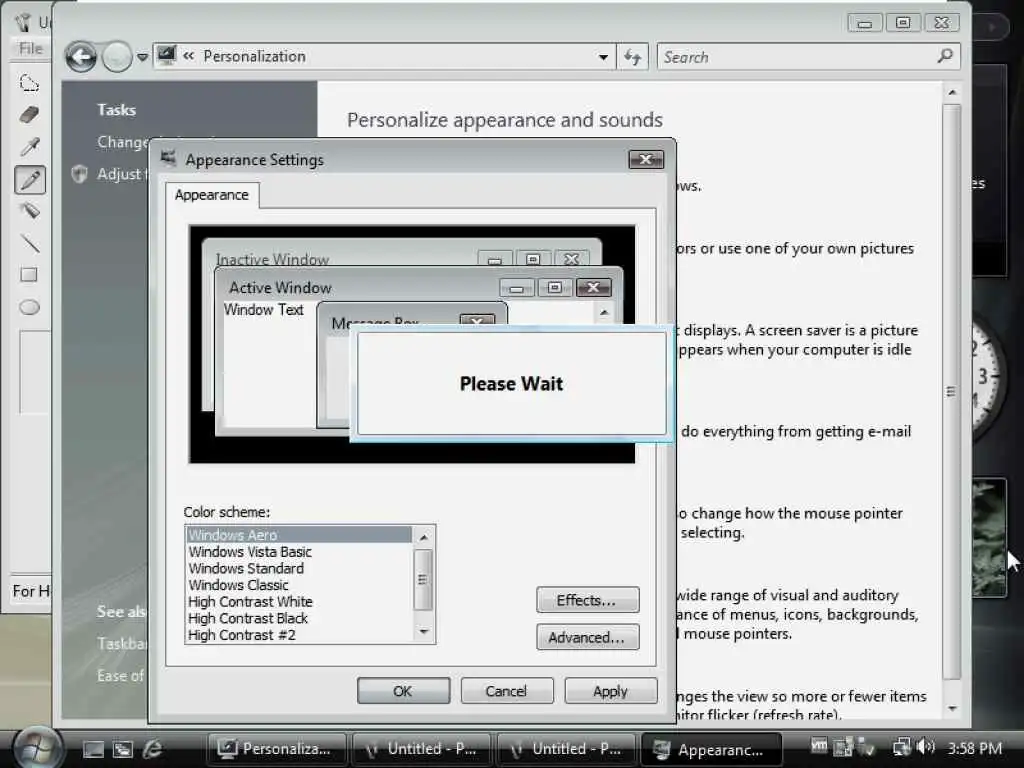Image resolution: width=1024 pixels, height=768 pixels.
Task: Click Switch between windows quick launch icon
Action: pos(122,749)
